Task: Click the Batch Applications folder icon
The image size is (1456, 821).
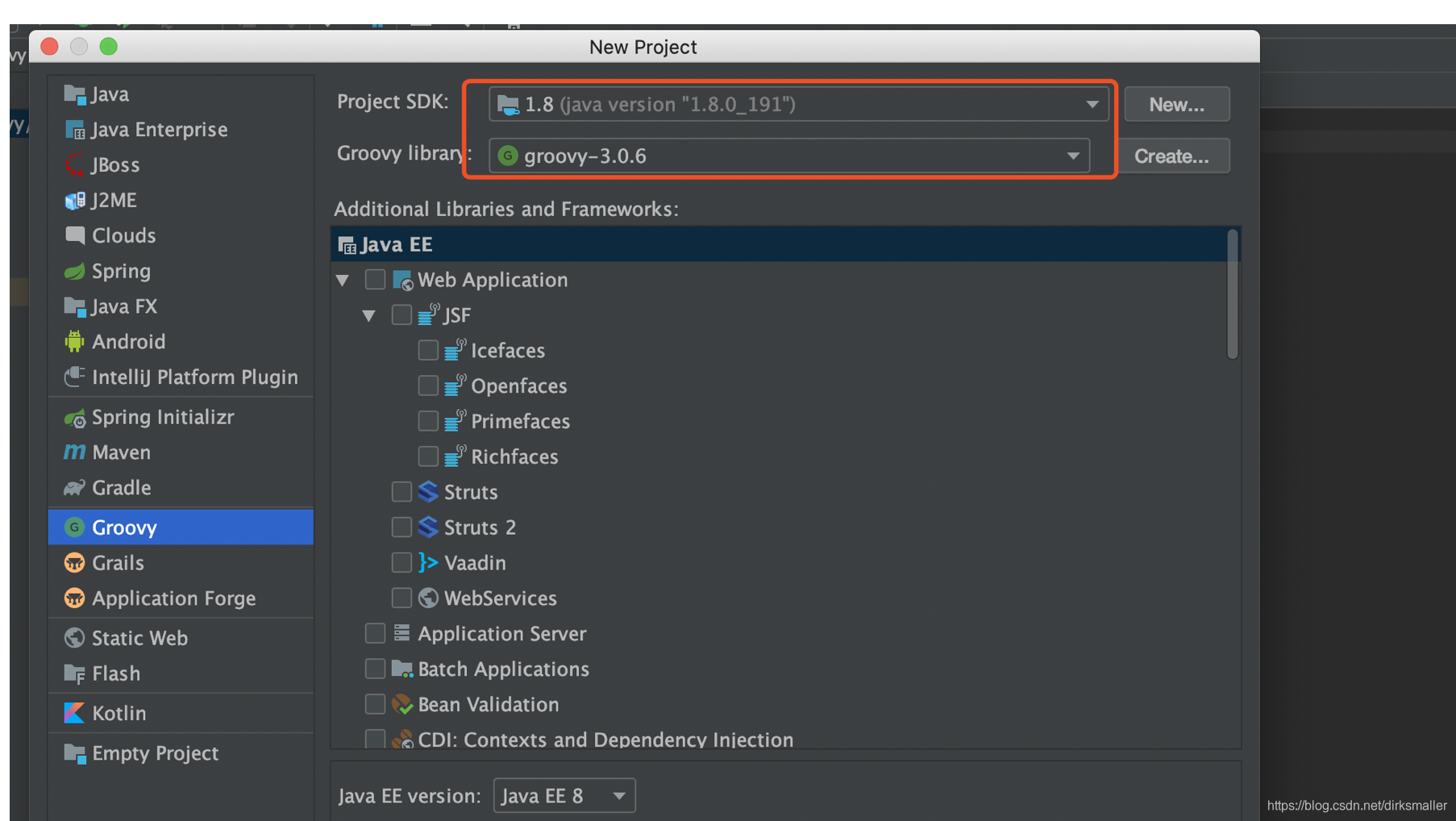Action: pos(401,669)
